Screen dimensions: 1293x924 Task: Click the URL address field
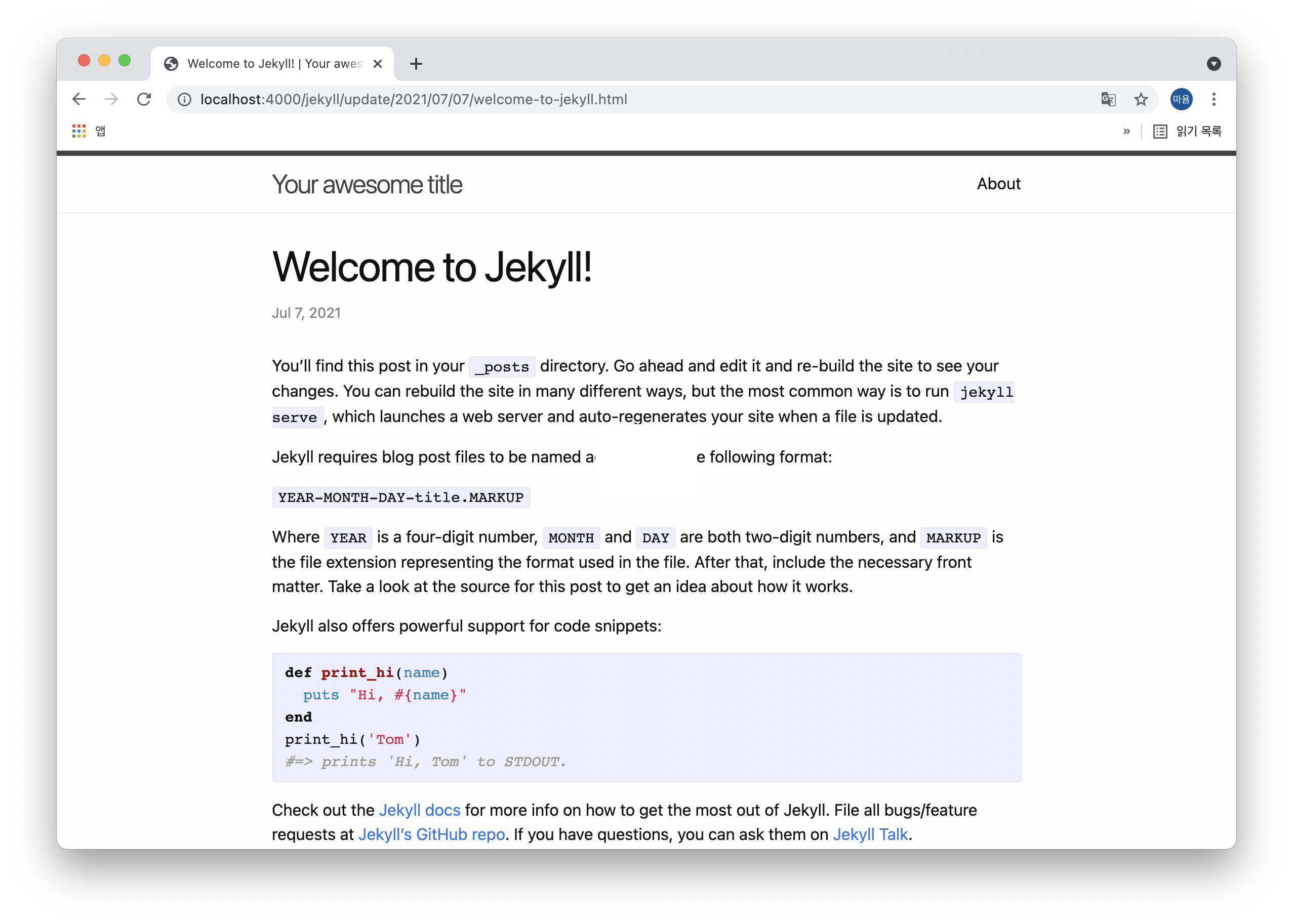point(626,100)
